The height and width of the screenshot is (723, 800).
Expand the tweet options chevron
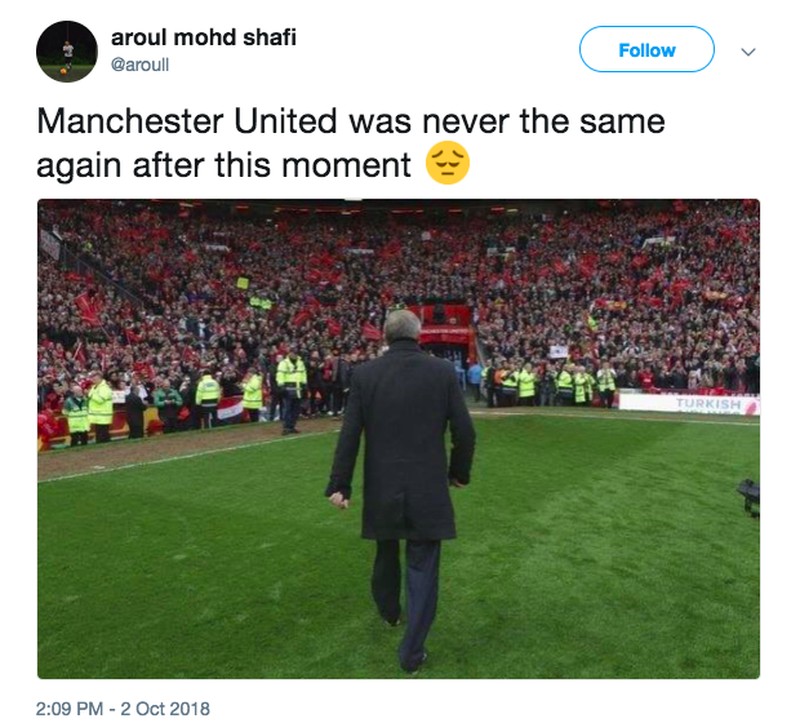click(747, 52)
